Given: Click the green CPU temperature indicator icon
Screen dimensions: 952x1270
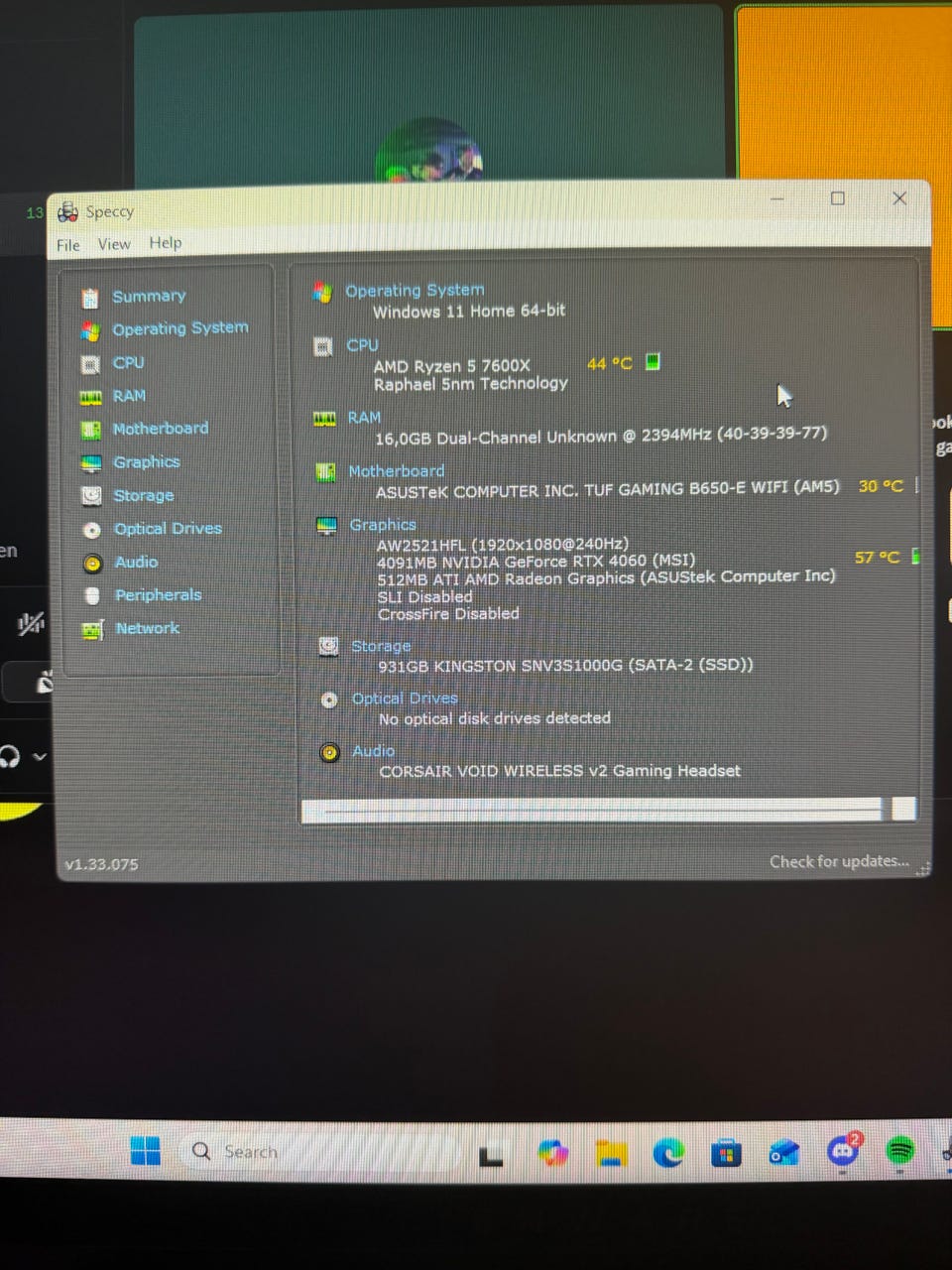Looking at the screenshot, I should (x=653, y=361).
